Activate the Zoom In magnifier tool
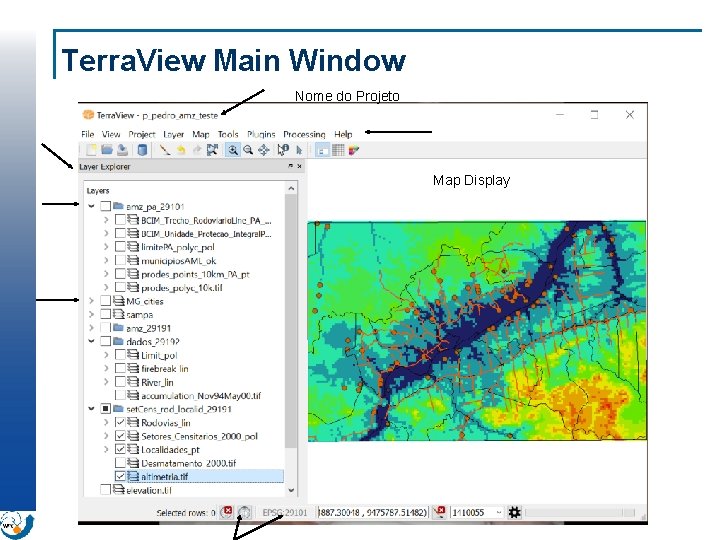 (233, 150)
